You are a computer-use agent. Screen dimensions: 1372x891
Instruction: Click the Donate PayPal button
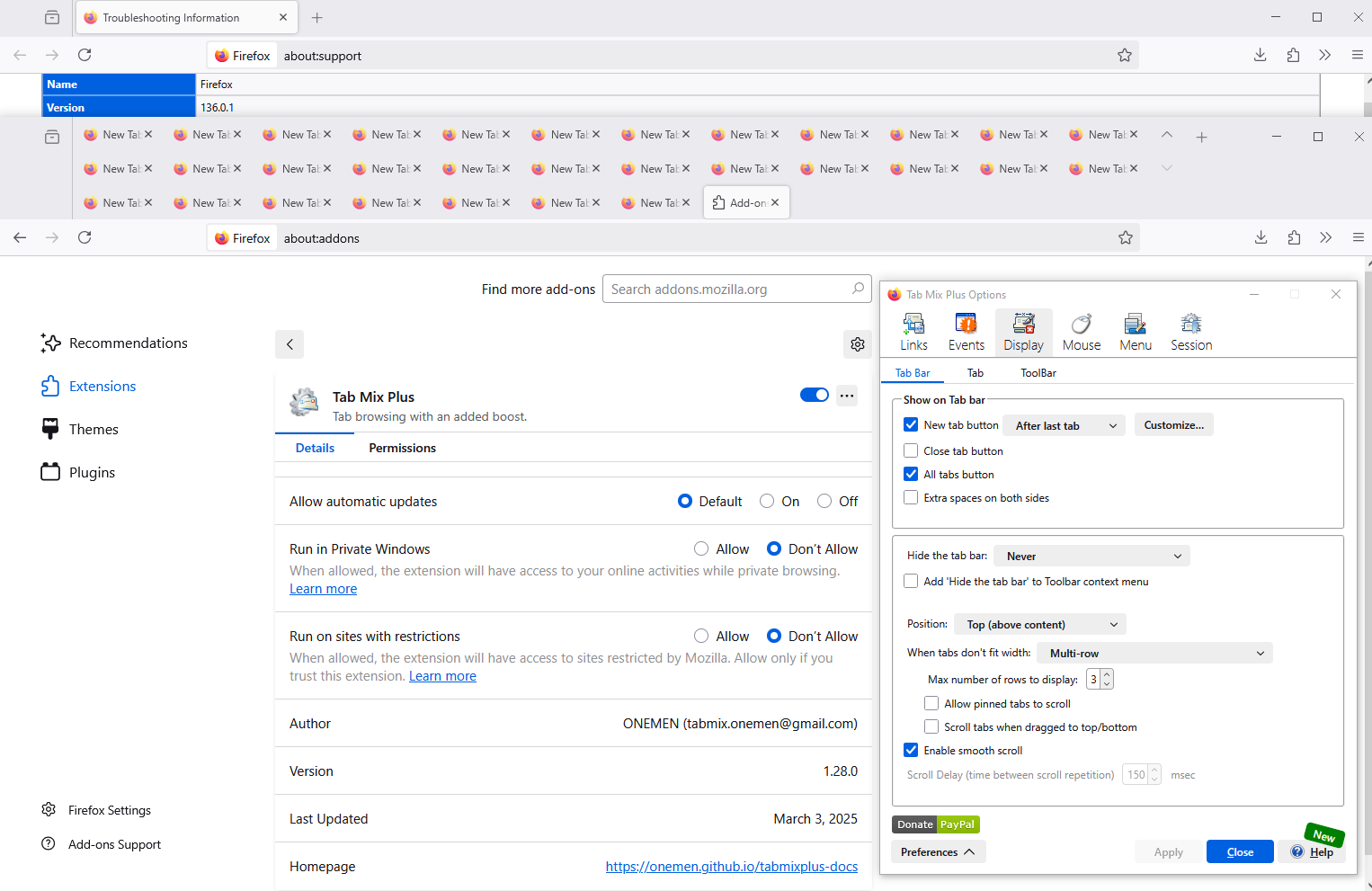click(936, 824)
